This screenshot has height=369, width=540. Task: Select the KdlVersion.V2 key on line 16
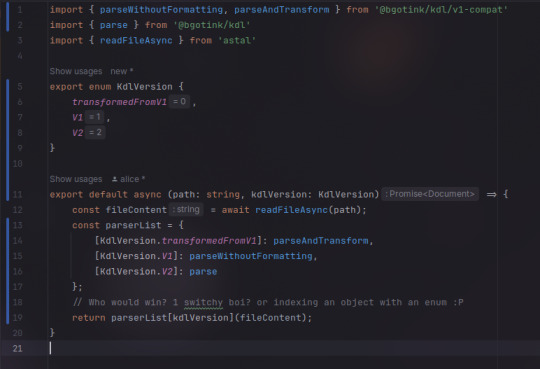pyautogui.click(x=136, y=271)
